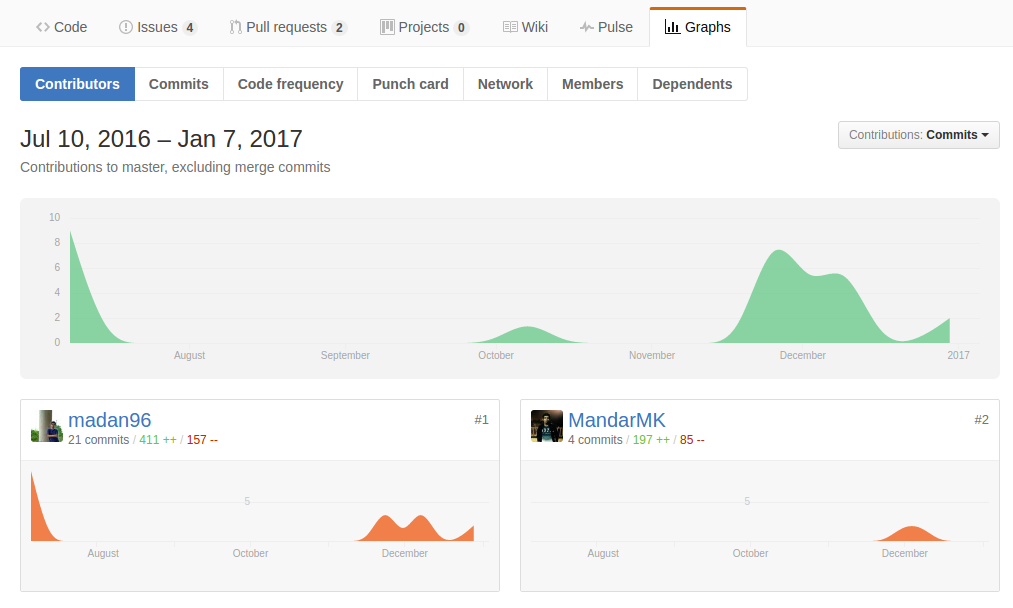Click the dropdown caret next to Commits
Viewport: 1013px width, 608px height.
coord(987,134)
